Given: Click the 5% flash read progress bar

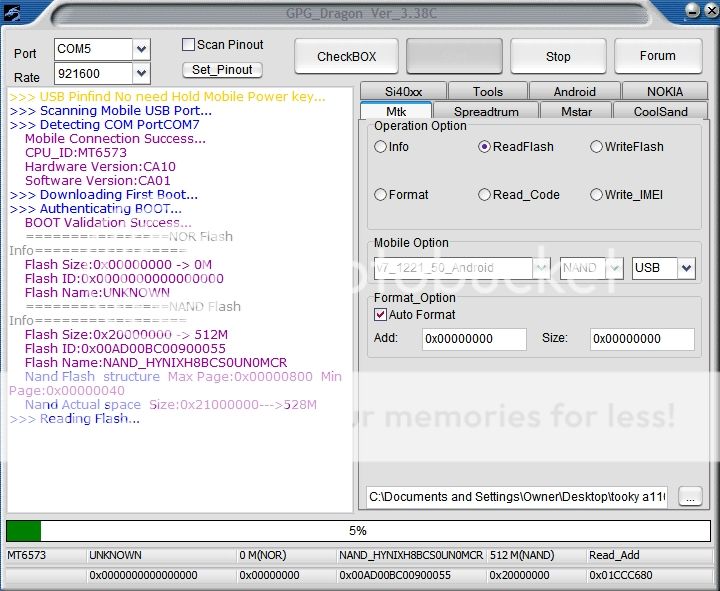Looking at the screenshot, I should point(358,531).
